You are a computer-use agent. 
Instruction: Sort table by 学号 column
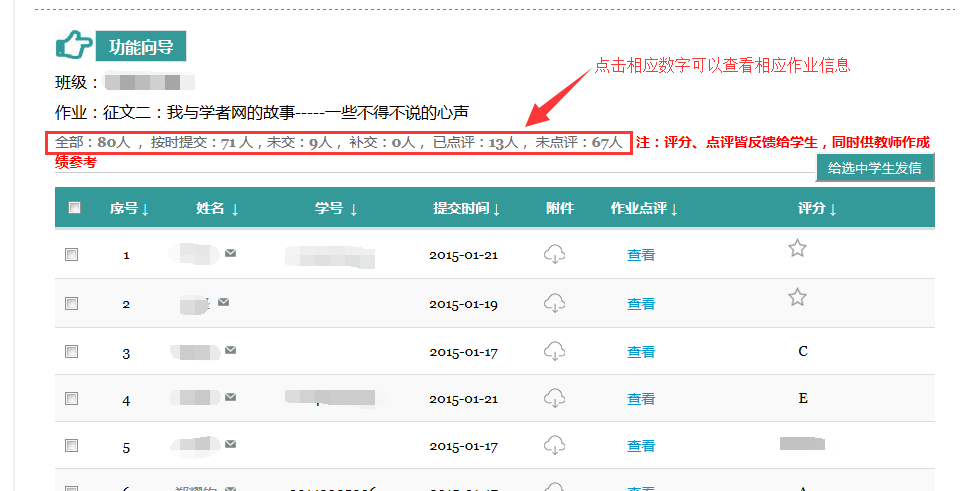(x=336, y=209)
